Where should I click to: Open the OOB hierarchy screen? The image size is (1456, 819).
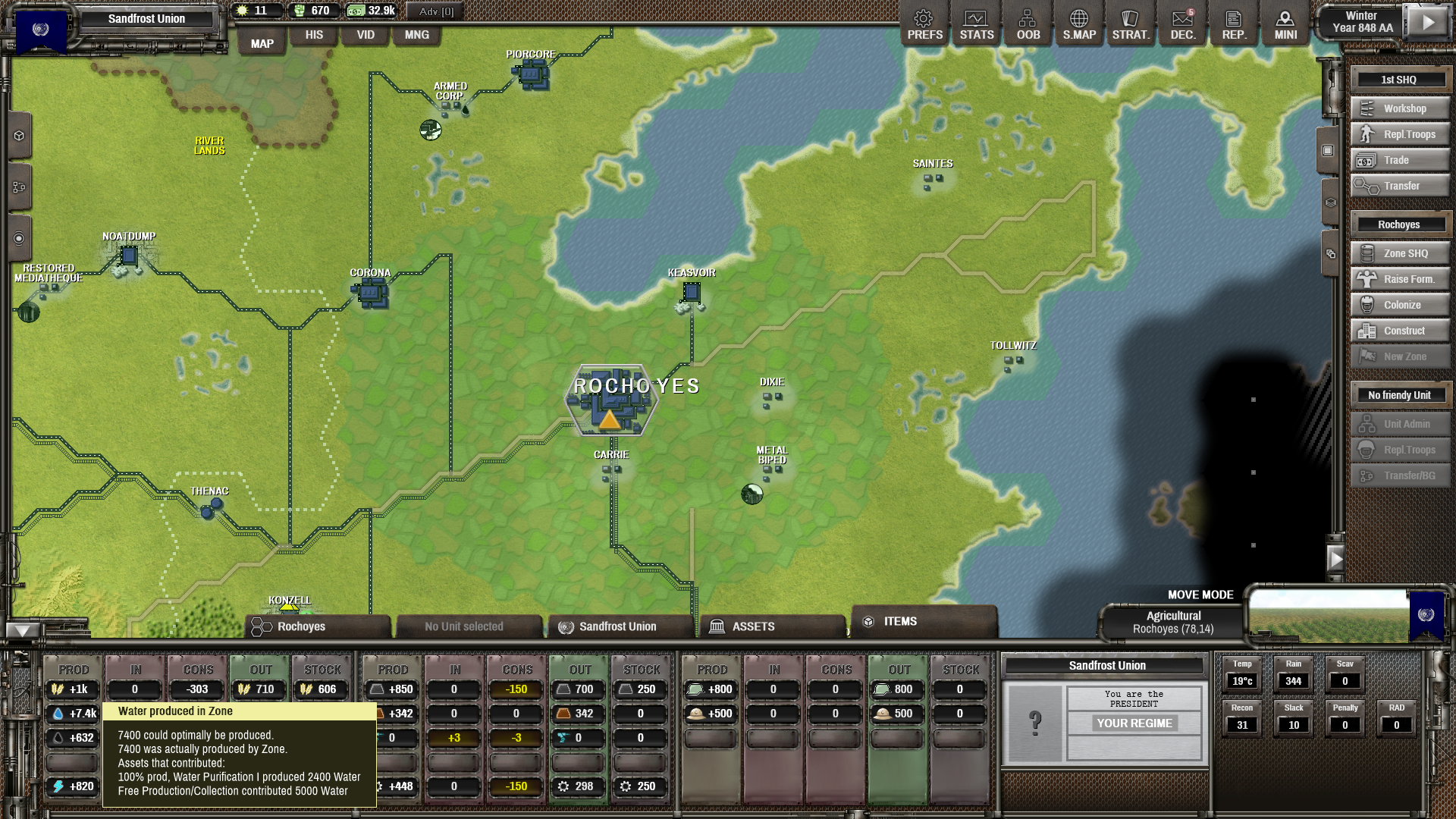click(1028, 24)
